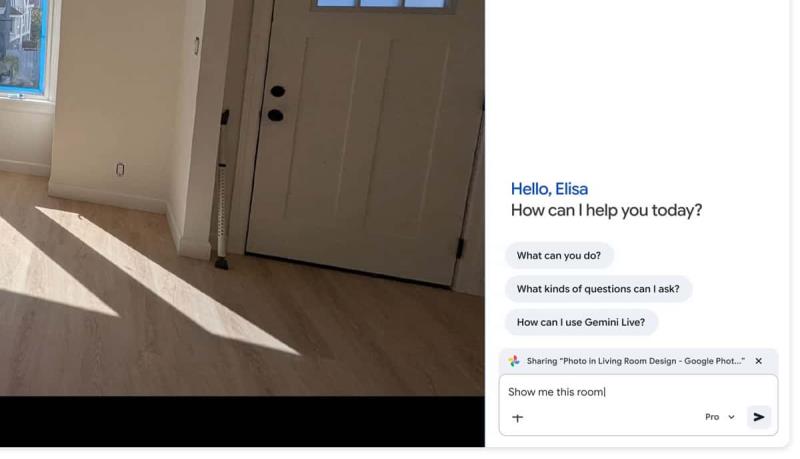This screenshot has width=800, height=459.
Task: Expand the Pro model dropdown
Action: coord(719,417)
